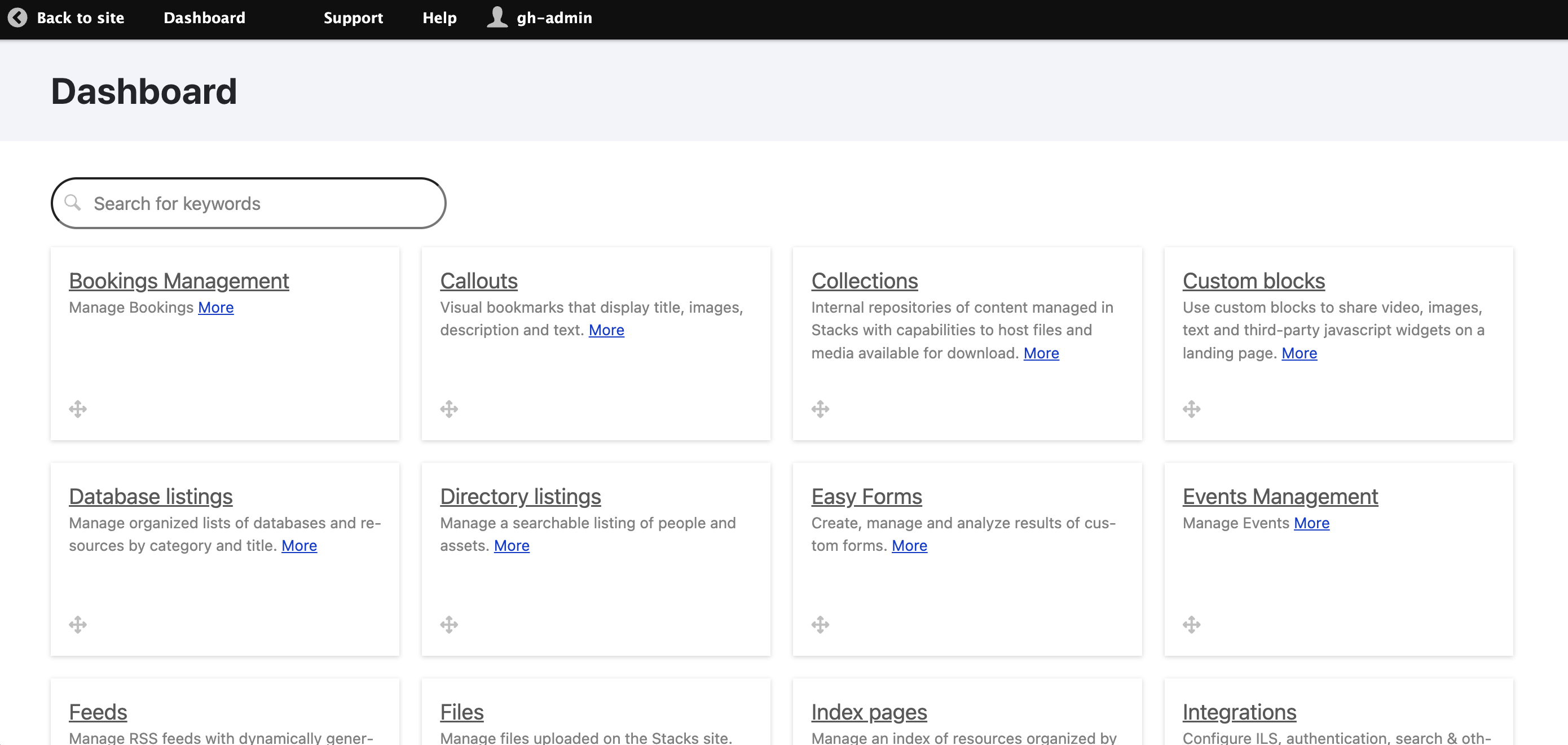Click move handle on Bookings Management card
1568x745 pixels.
(78, 409)
